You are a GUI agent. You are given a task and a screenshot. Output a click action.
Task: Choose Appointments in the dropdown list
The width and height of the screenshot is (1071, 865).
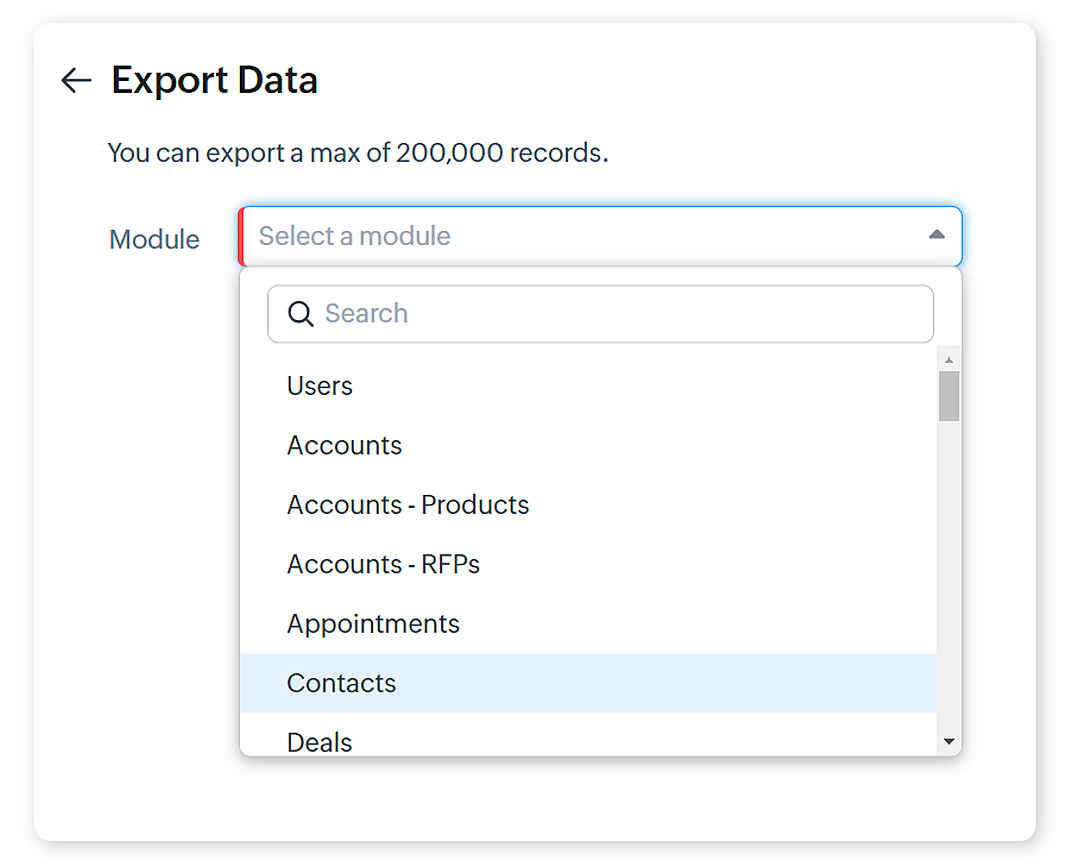point(373,624)
